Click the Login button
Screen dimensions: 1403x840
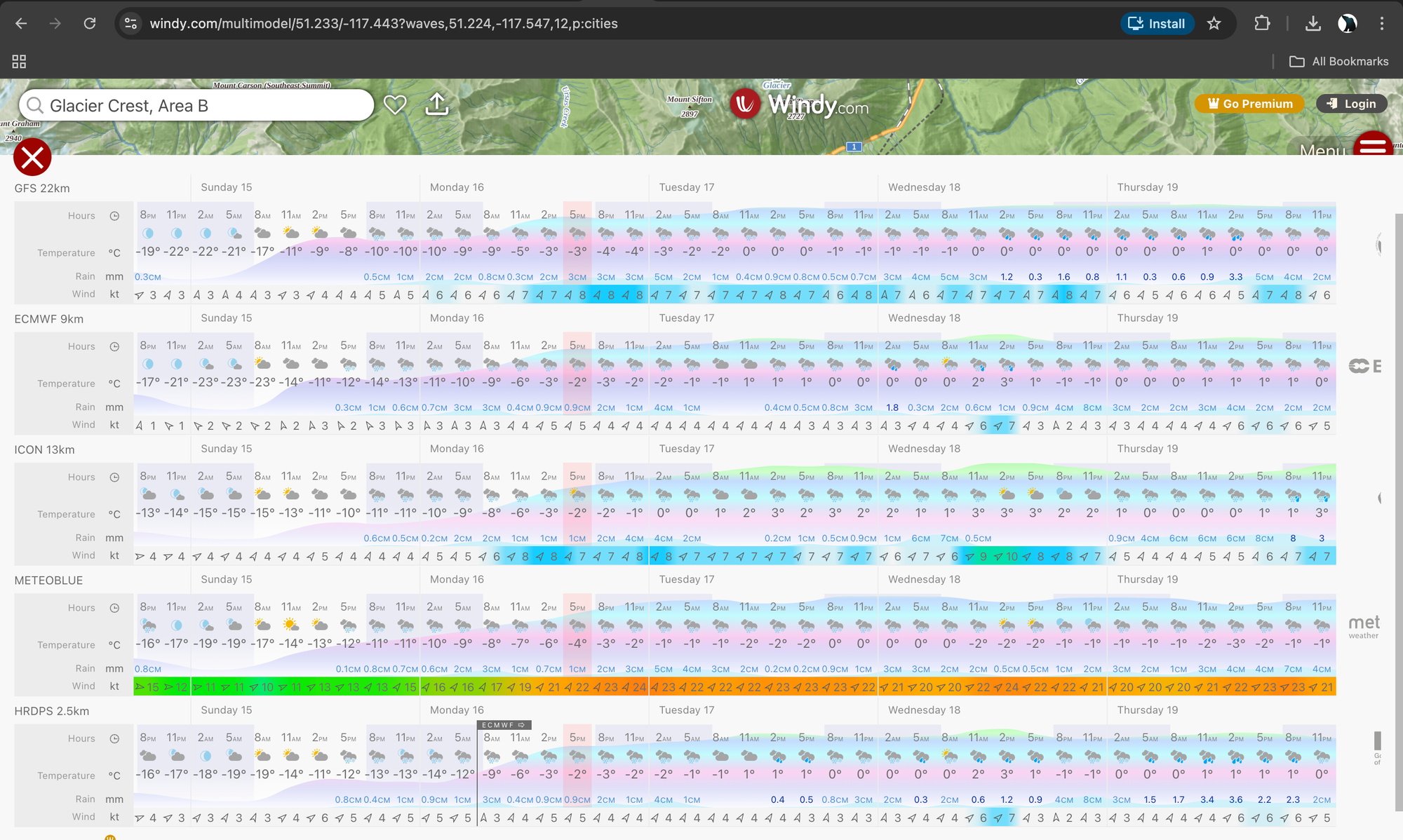click(x=1352, y=104)
